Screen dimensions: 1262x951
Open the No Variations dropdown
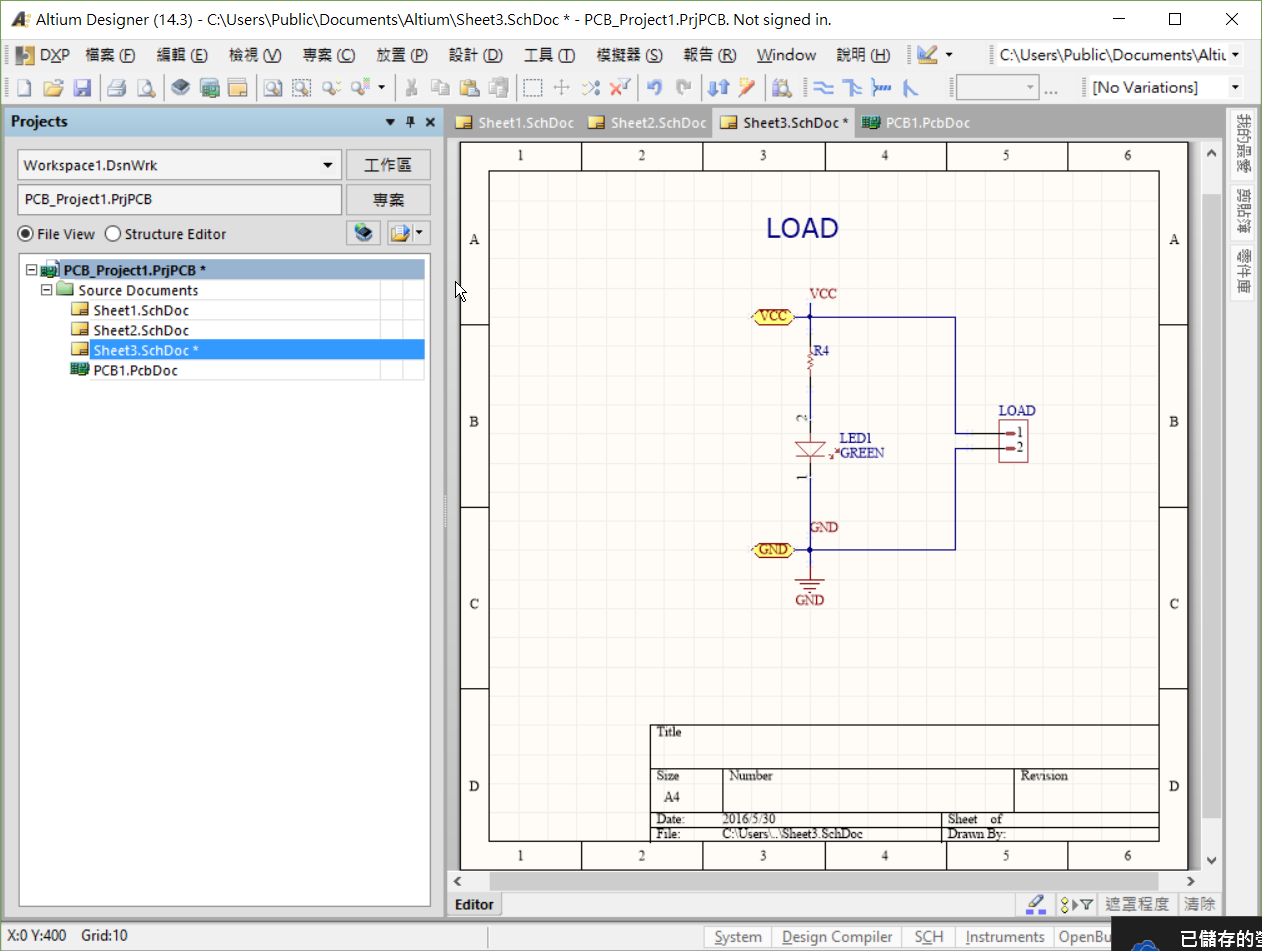click(x=1235, y=88)
